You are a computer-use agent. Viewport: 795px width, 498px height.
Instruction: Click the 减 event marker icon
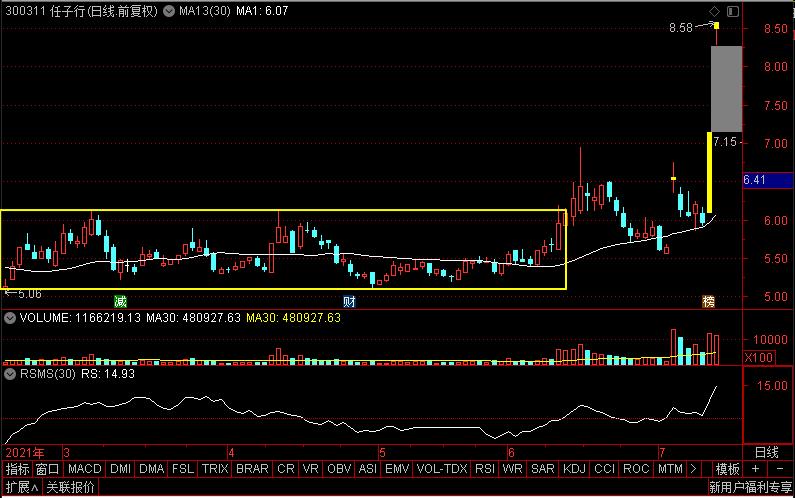pyautogui.click(x=120, y=302)
